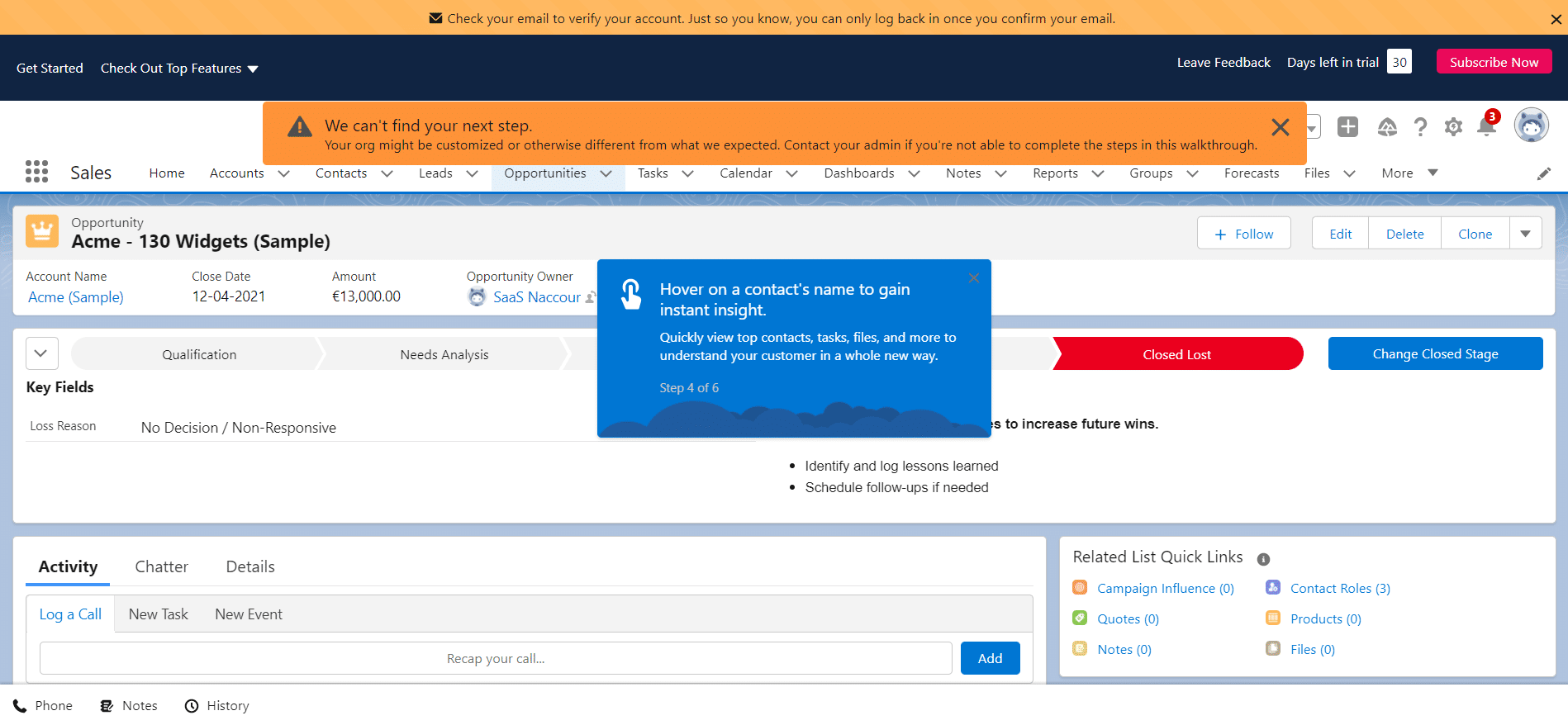Click the opportunity owner avatar icon
1568x725 pixels.
pos(477,297)
